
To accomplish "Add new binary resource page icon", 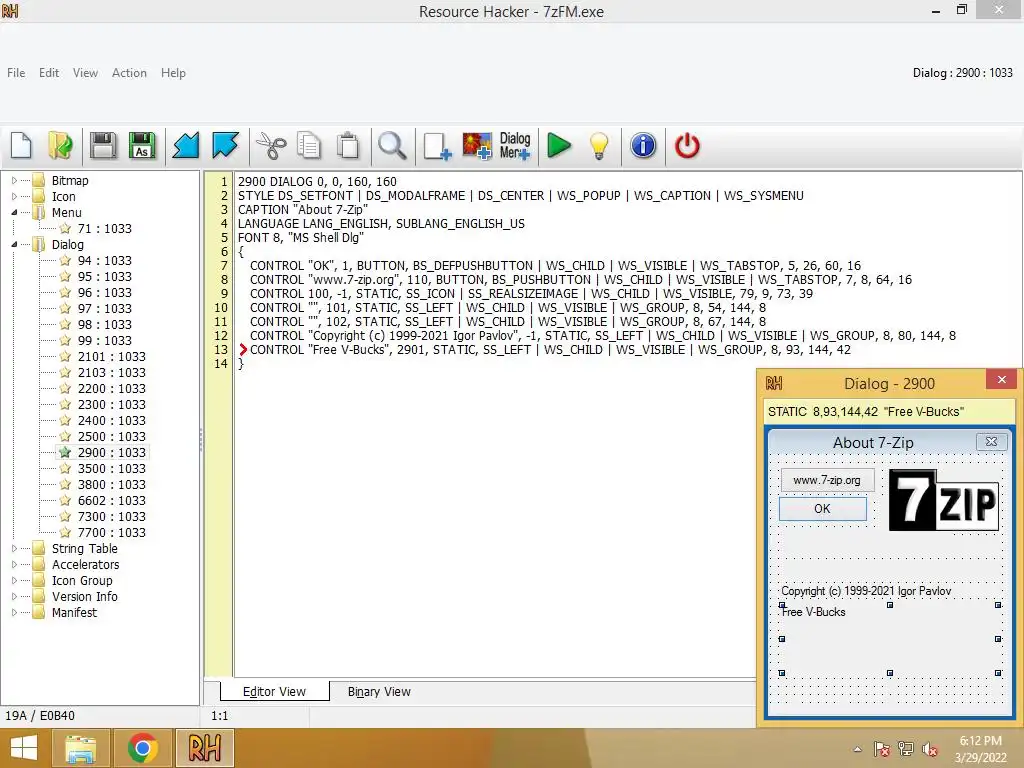I will 436,145.
